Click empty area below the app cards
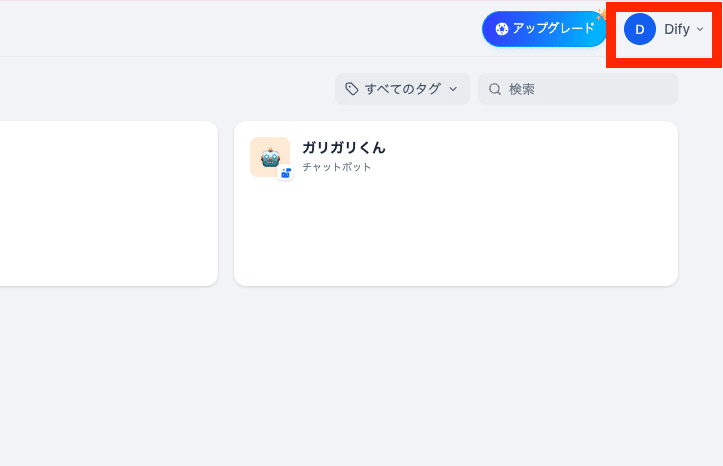Screen dimensions: 723x466 pyautogui.click(x=360, y=380)
